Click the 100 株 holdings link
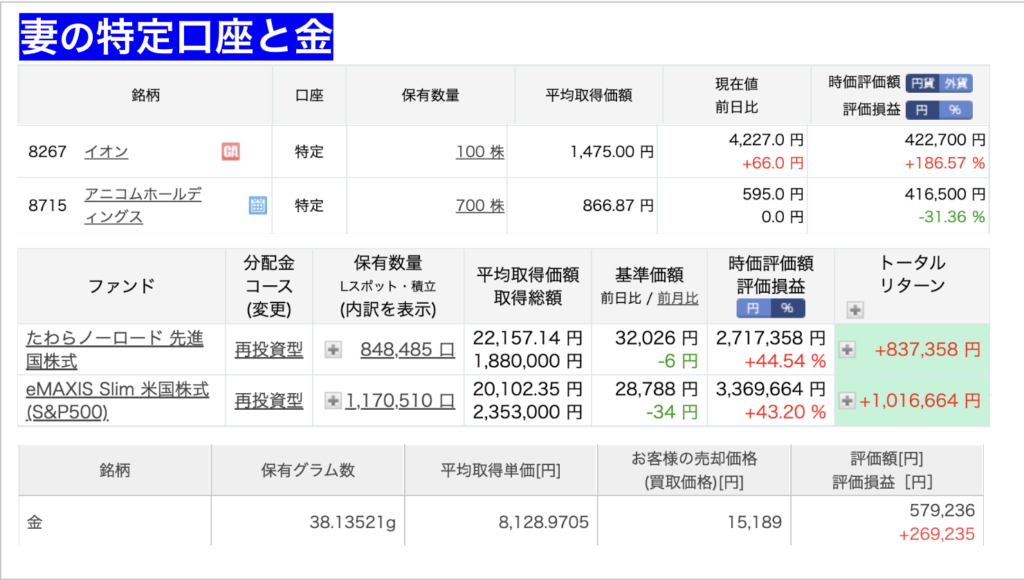The width and height of the screenshot is (1024, 580). (480, 152)
